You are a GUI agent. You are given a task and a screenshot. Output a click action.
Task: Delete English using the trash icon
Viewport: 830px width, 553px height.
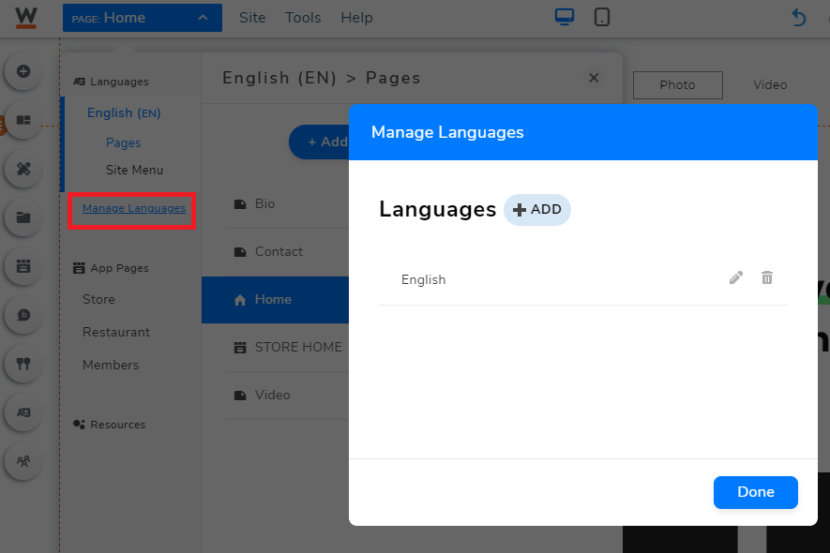pyautogui.click(x=767, y=278)
